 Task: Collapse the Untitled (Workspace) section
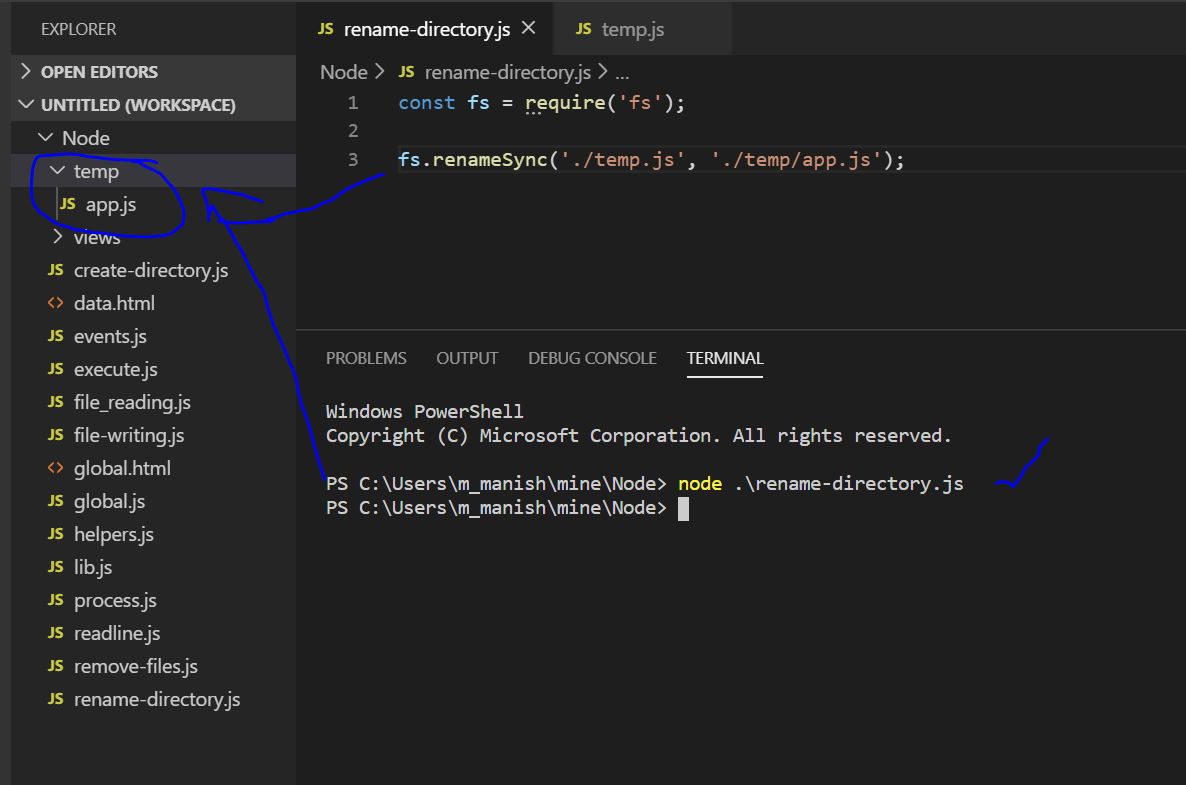point(25,104)
